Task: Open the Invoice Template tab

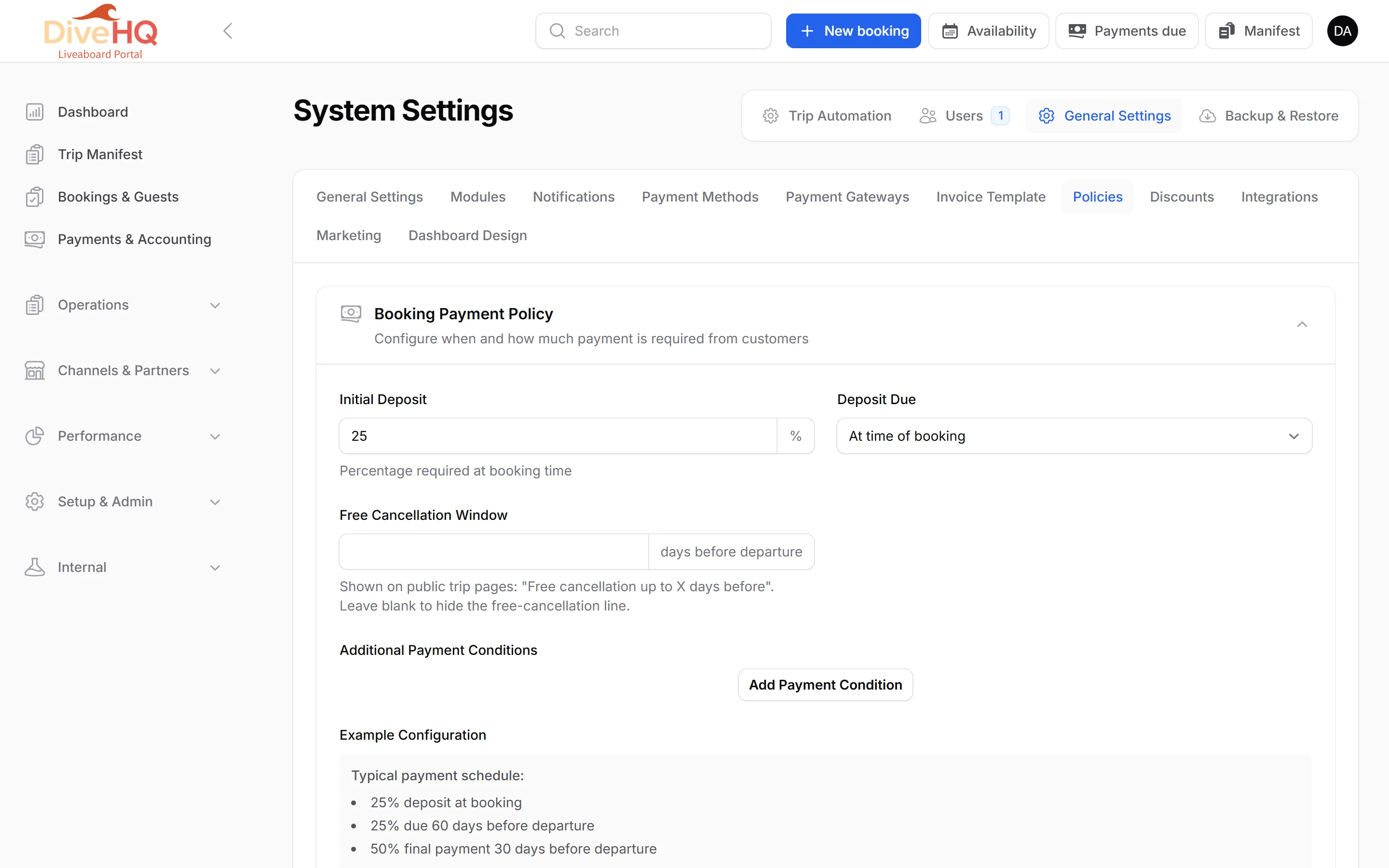Action: tap(991, 197)
